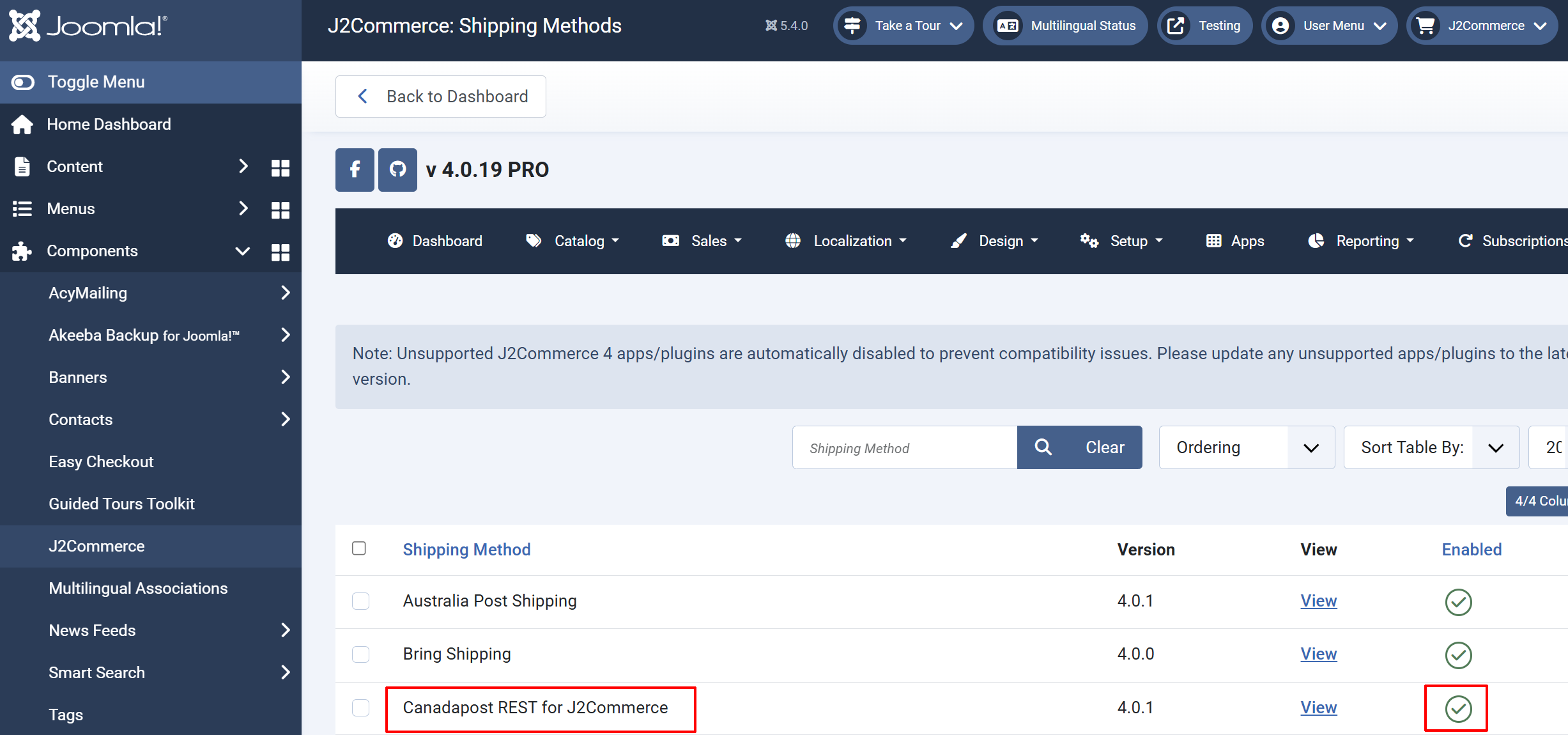Click the Subscriptions refresh icon

click(x=1466, y=240)
